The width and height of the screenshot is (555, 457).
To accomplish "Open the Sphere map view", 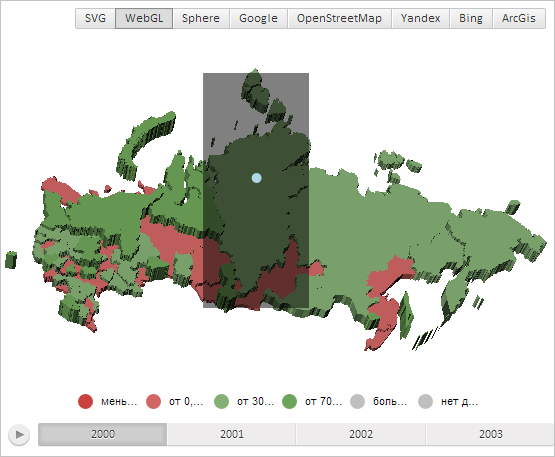I will [201, 18].
